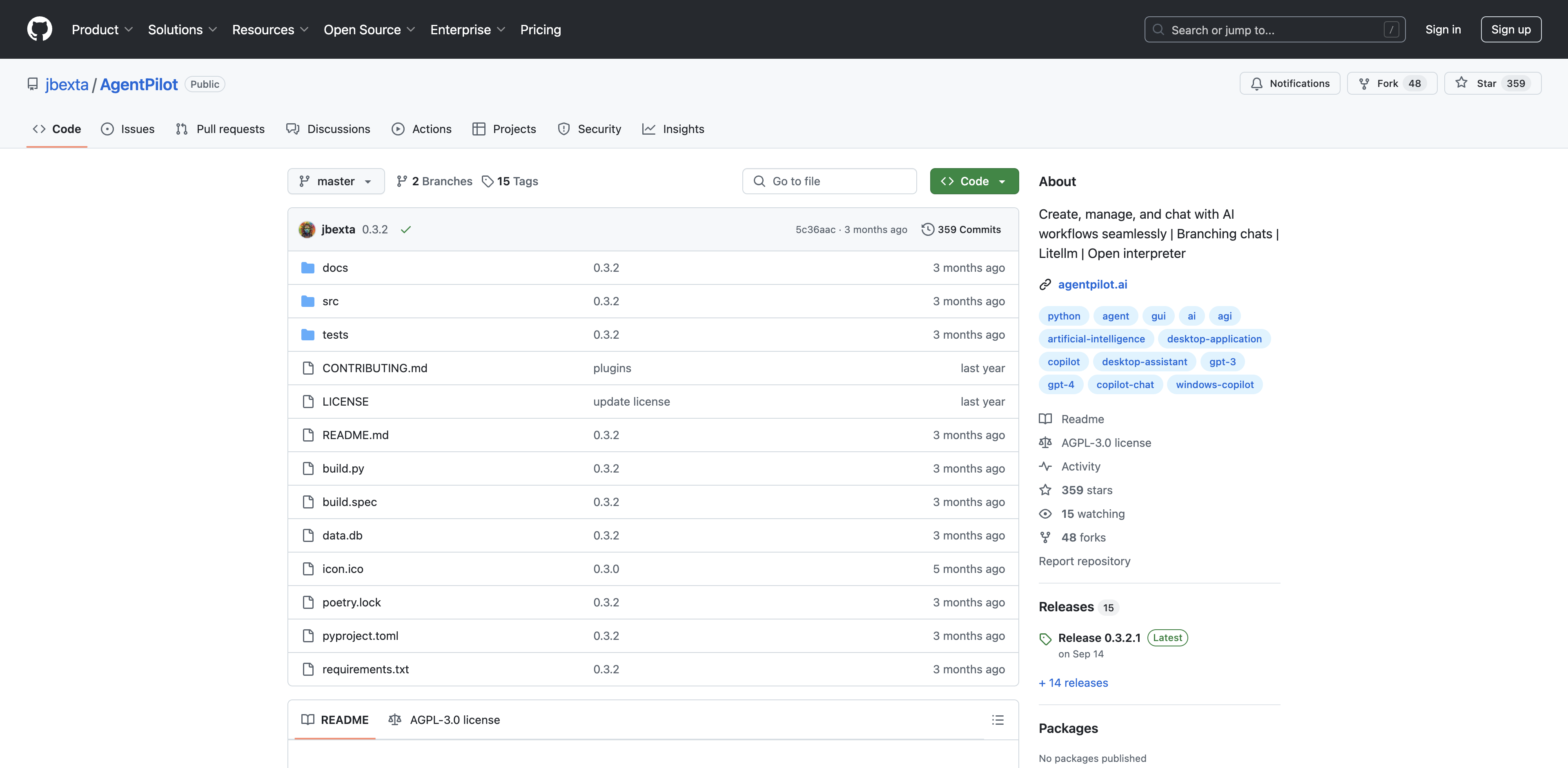Click the src folder icon
Screen dimensions: 1568x768
click(308, 301)
